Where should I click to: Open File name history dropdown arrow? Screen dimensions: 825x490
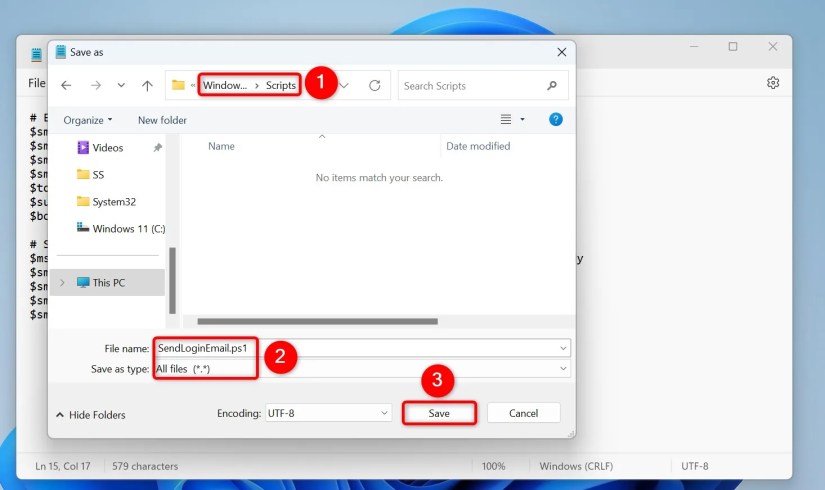point(563,348)
